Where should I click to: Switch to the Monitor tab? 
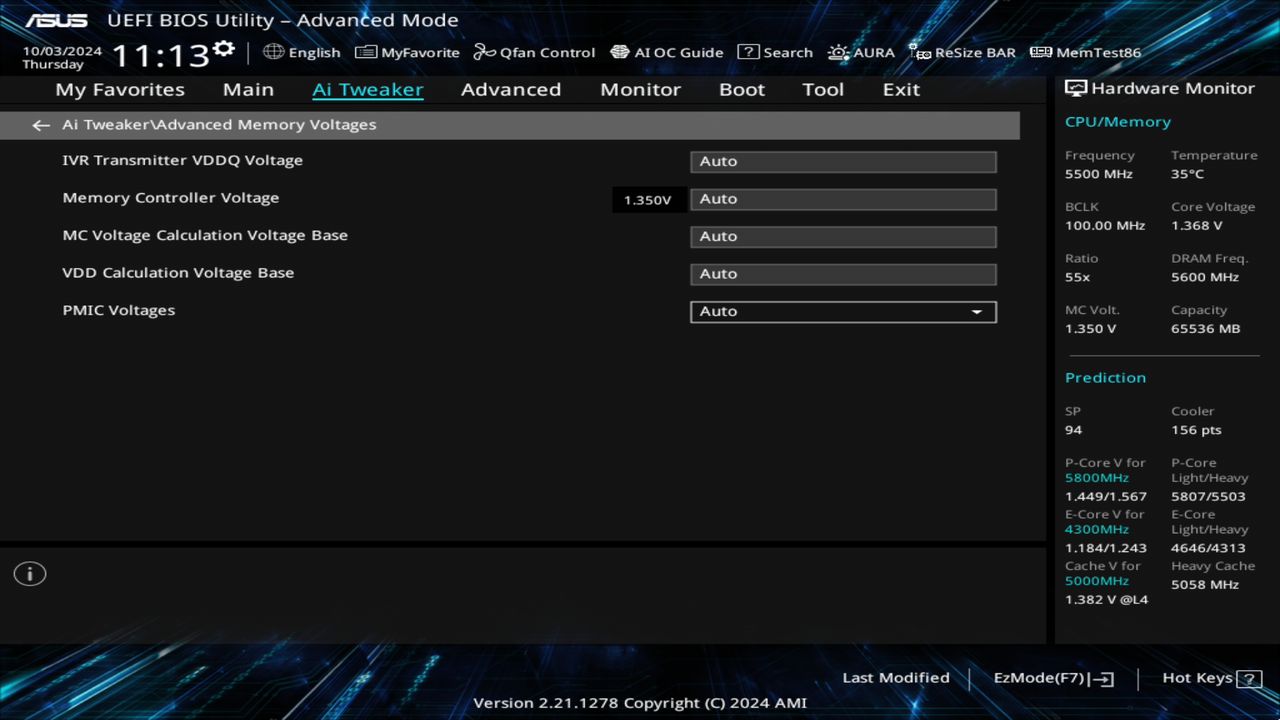[640, 89]
